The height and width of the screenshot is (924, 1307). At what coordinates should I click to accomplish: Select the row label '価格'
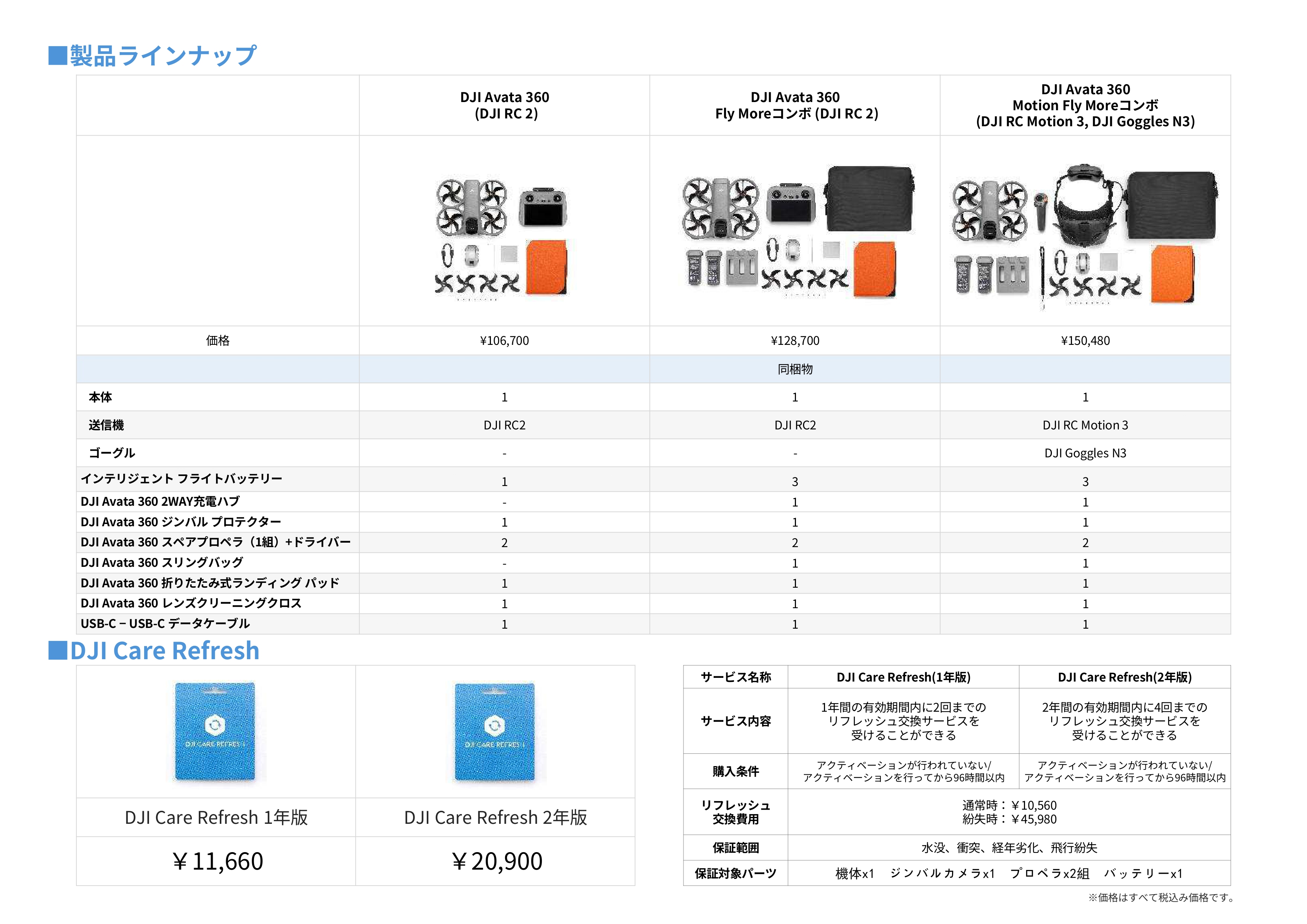tap(218, 340)
